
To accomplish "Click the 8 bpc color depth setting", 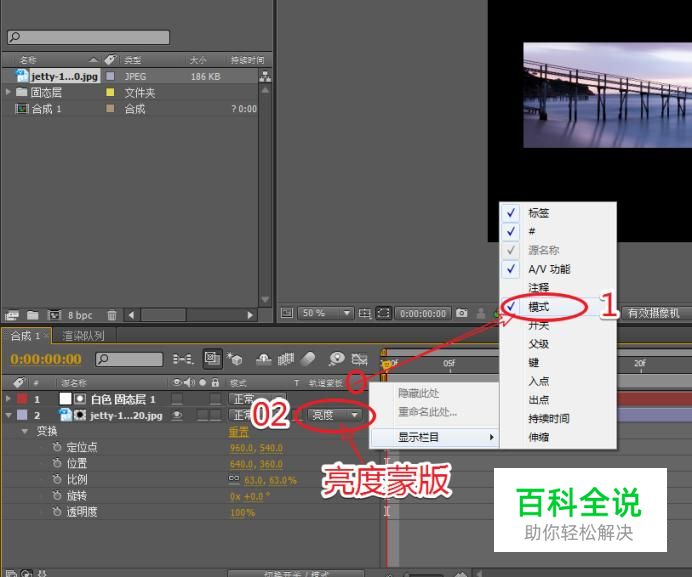I will 80,315.
